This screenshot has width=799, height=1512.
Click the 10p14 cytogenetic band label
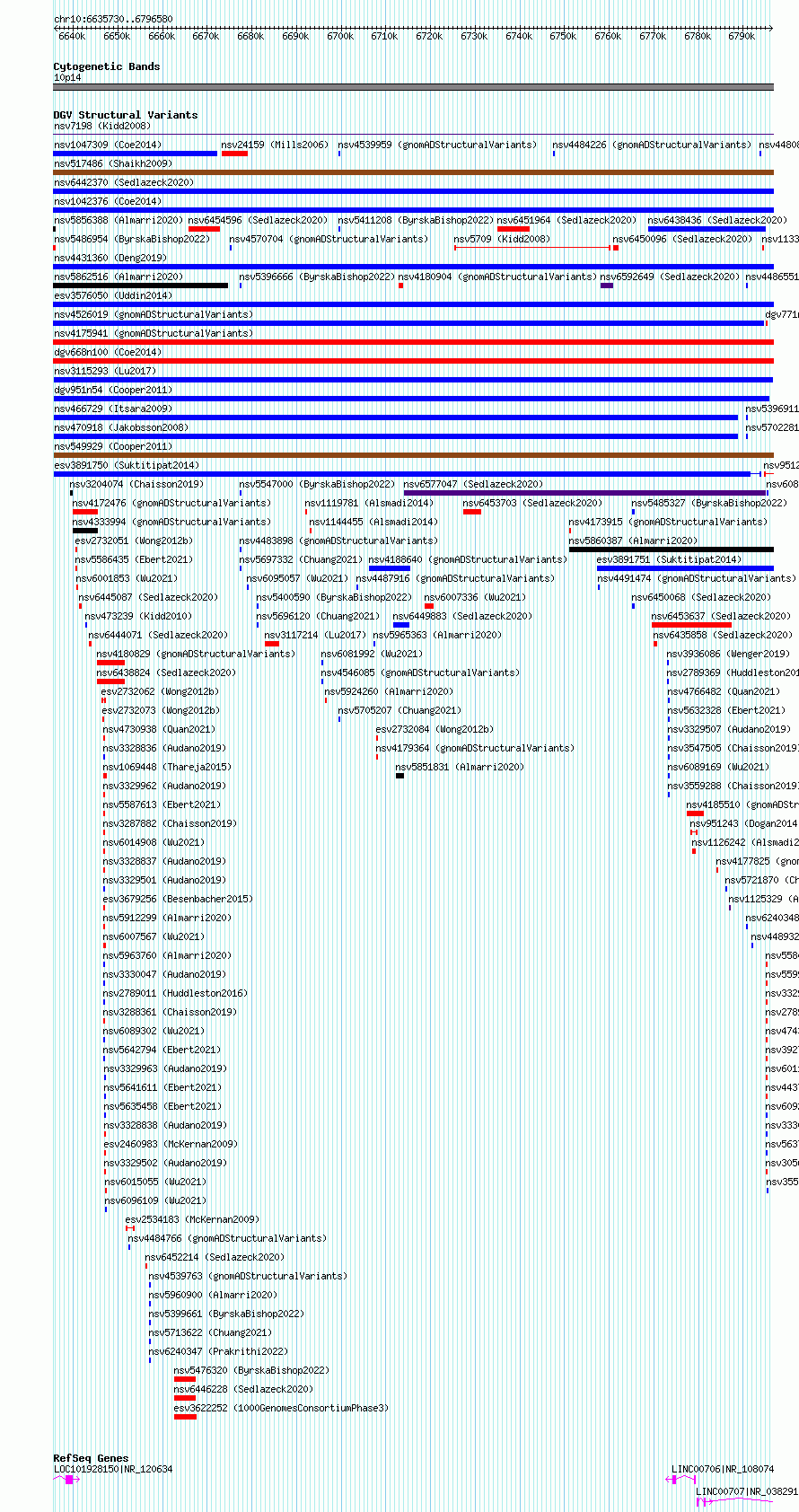click(67, 77)
